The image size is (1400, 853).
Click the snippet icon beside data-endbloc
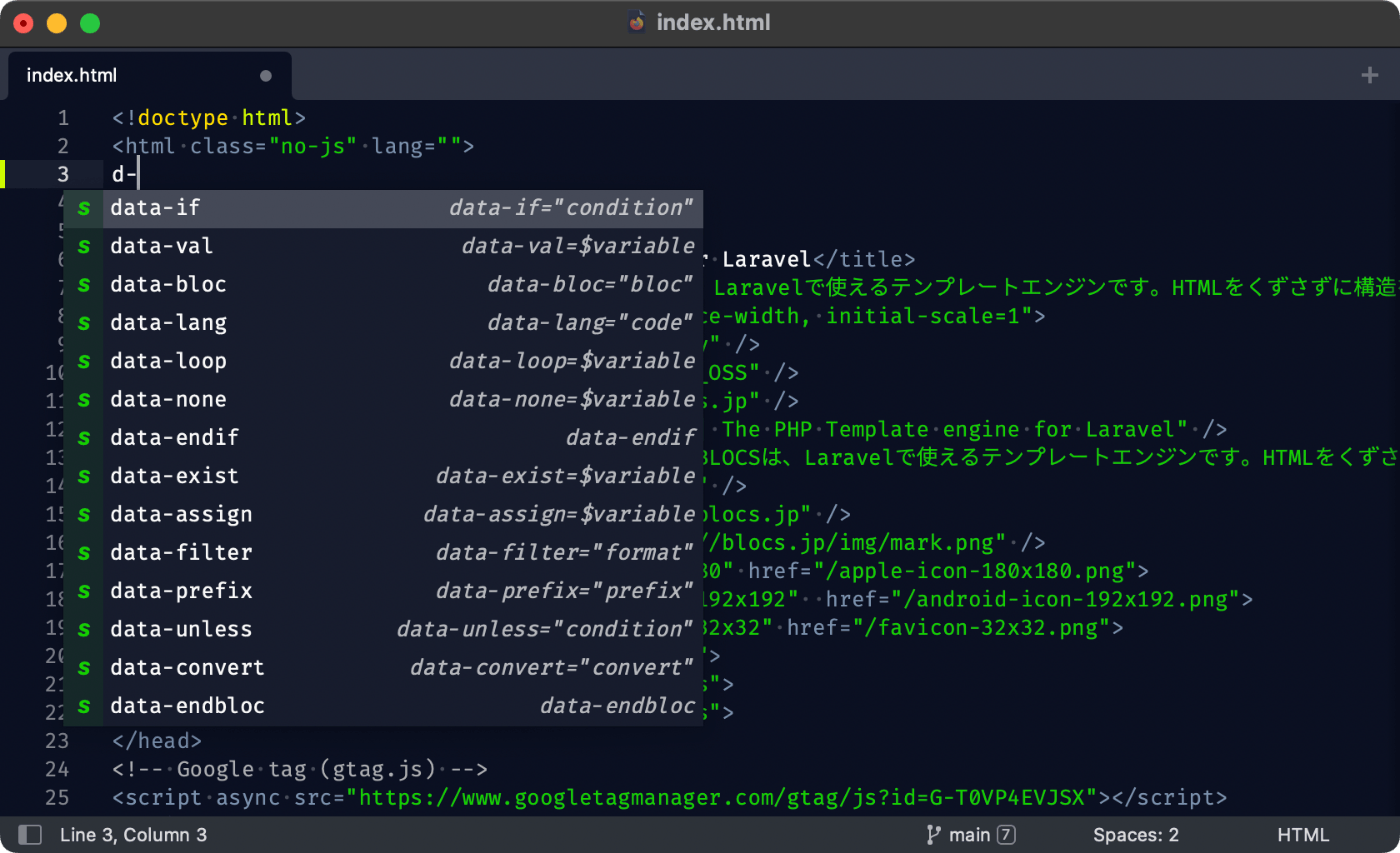coord(84,706)
